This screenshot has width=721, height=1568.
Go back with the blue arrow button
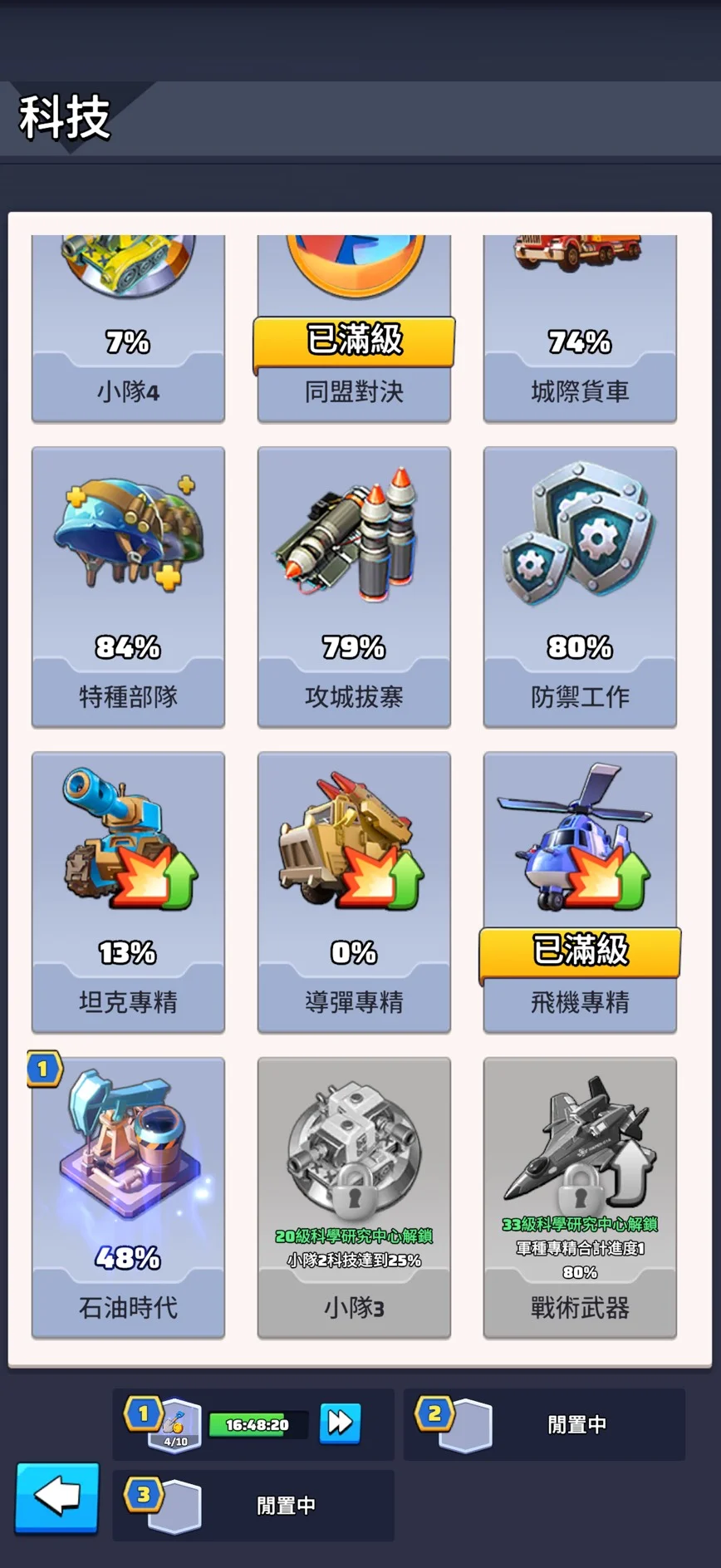[x=57, y=1497]
